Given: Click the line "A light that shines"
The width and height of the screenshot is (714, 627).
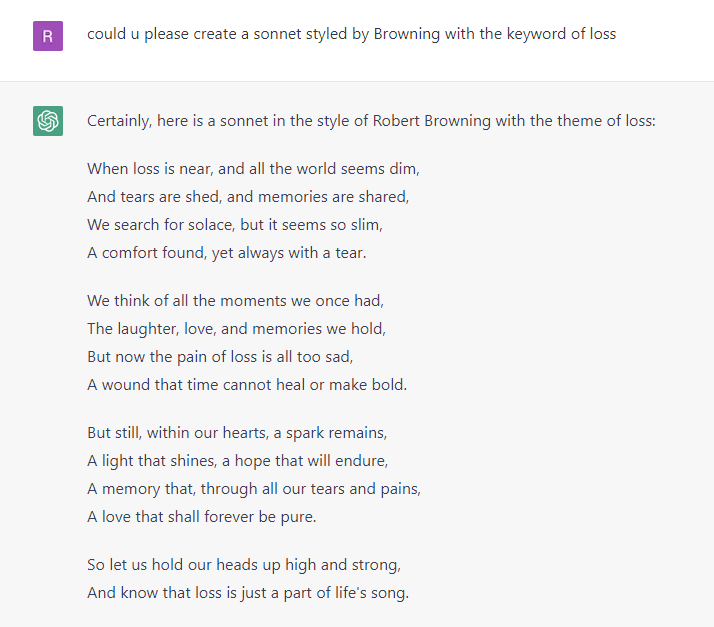Looking at the screenshot, I should pos(237,460).
